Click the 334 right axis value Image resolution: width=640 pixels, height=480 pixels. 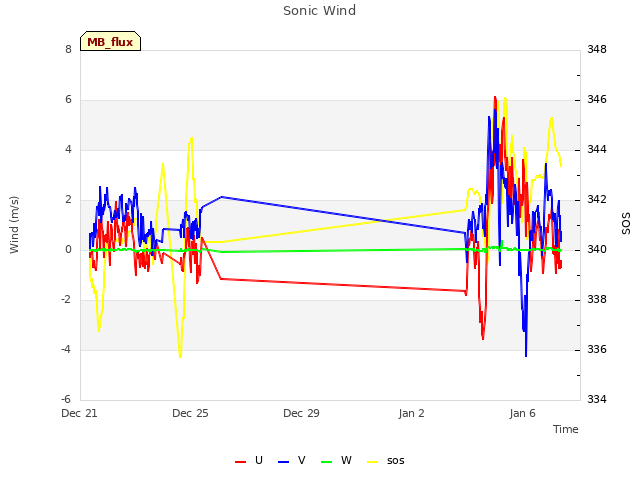pos(597,399)
